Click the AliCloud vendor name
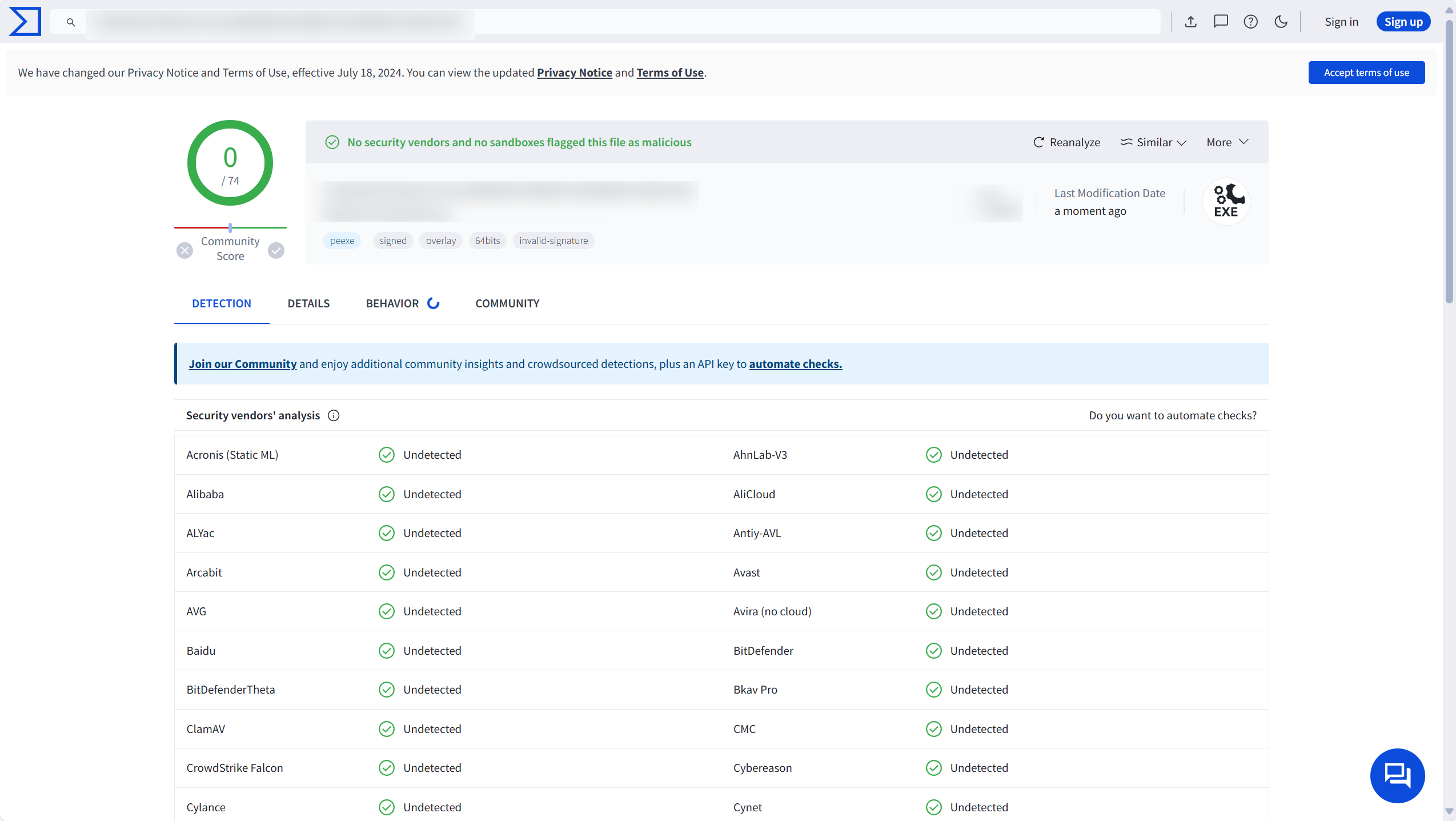Screen dimensions: 1456x821 [x=754, y=494]
